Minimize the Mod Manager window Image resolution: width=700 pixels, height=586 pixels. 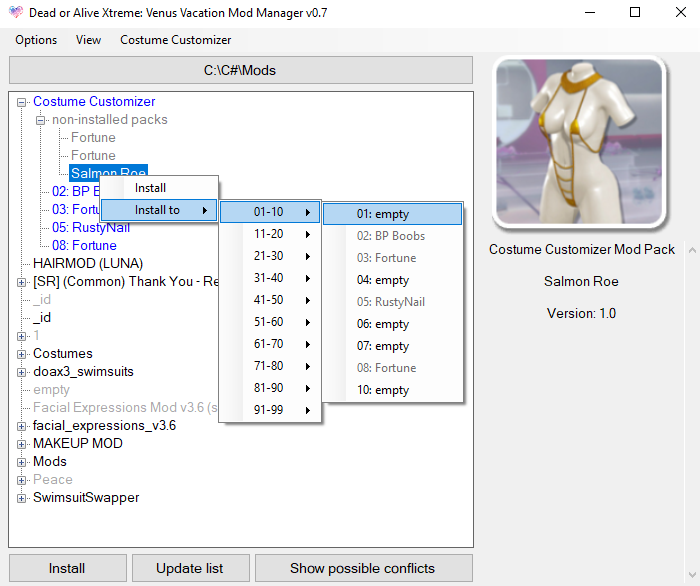tap(590, 12)
